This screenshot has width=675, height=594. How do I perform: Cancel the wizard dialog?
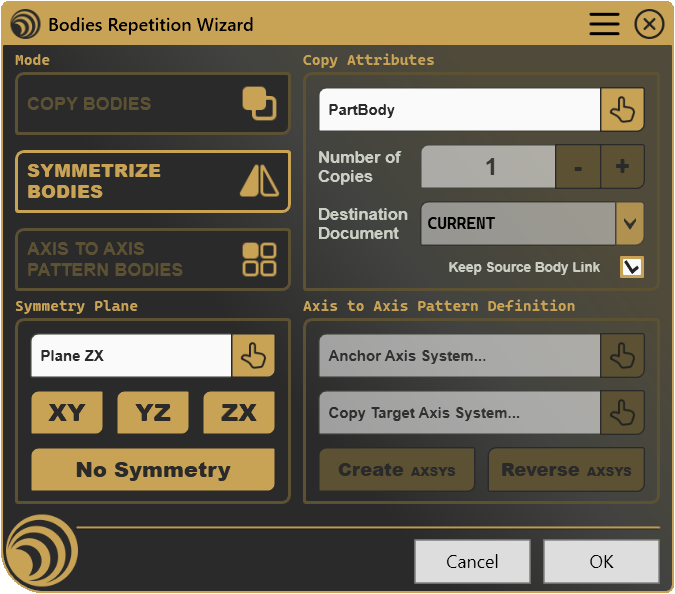(x=472, y=562)
